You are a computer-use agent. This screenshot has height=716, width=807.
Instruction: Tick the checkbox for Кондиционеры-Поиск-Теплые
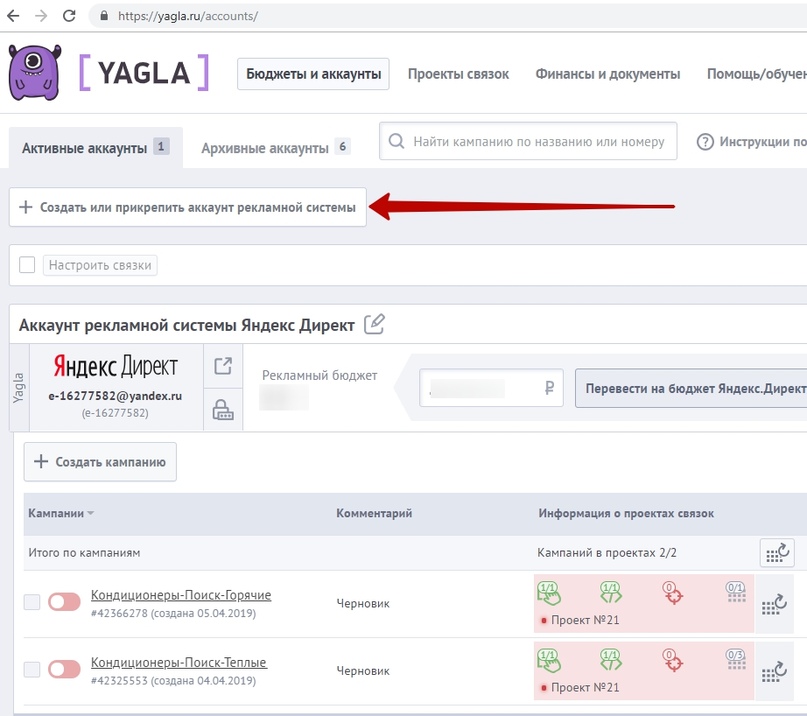(x=32, y=669)
